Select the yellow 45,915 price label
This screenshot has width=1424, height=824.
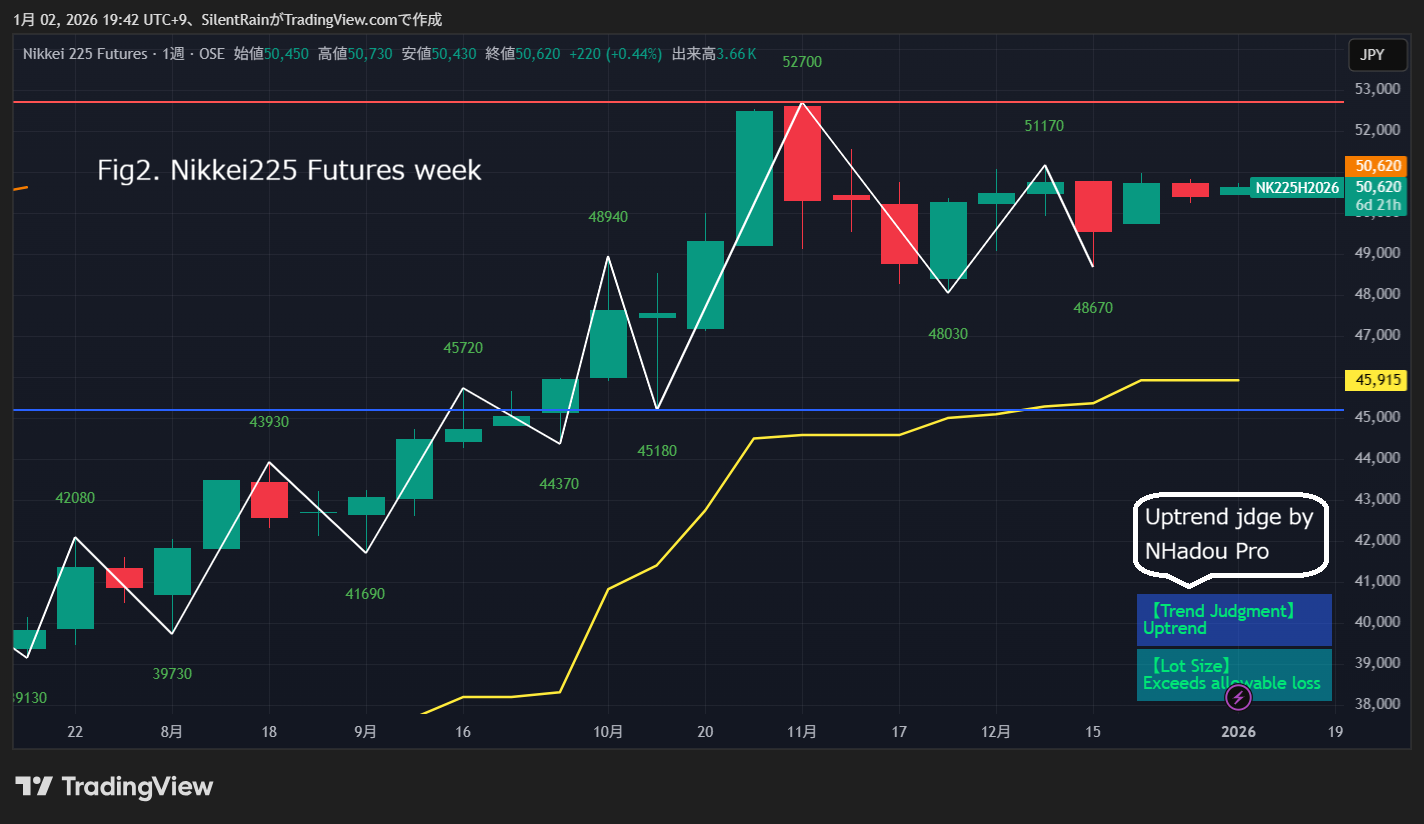[x=1378, y=380]
